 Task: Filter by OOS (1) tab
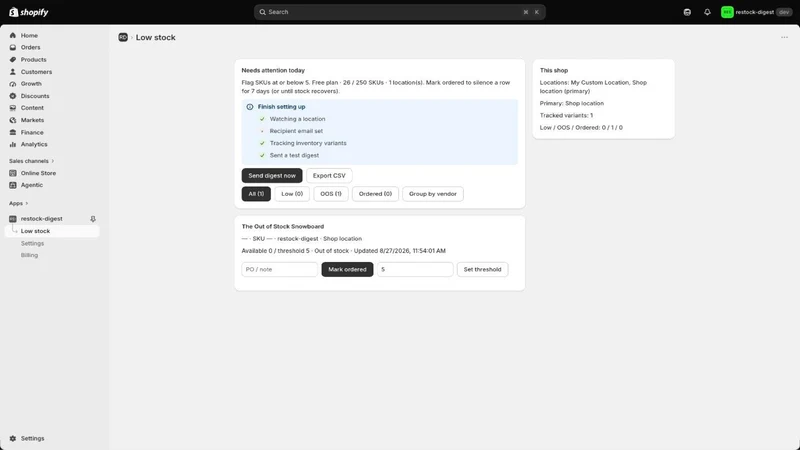pyautogui.click(x=331, y=194)
